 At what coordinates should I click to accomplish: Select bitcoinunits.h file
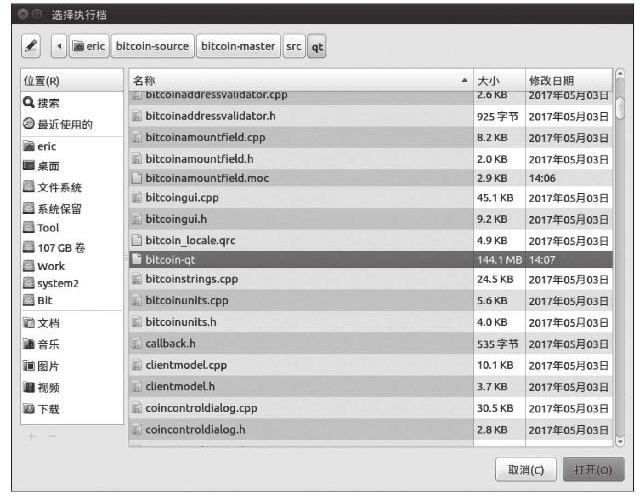pos(371,322)
